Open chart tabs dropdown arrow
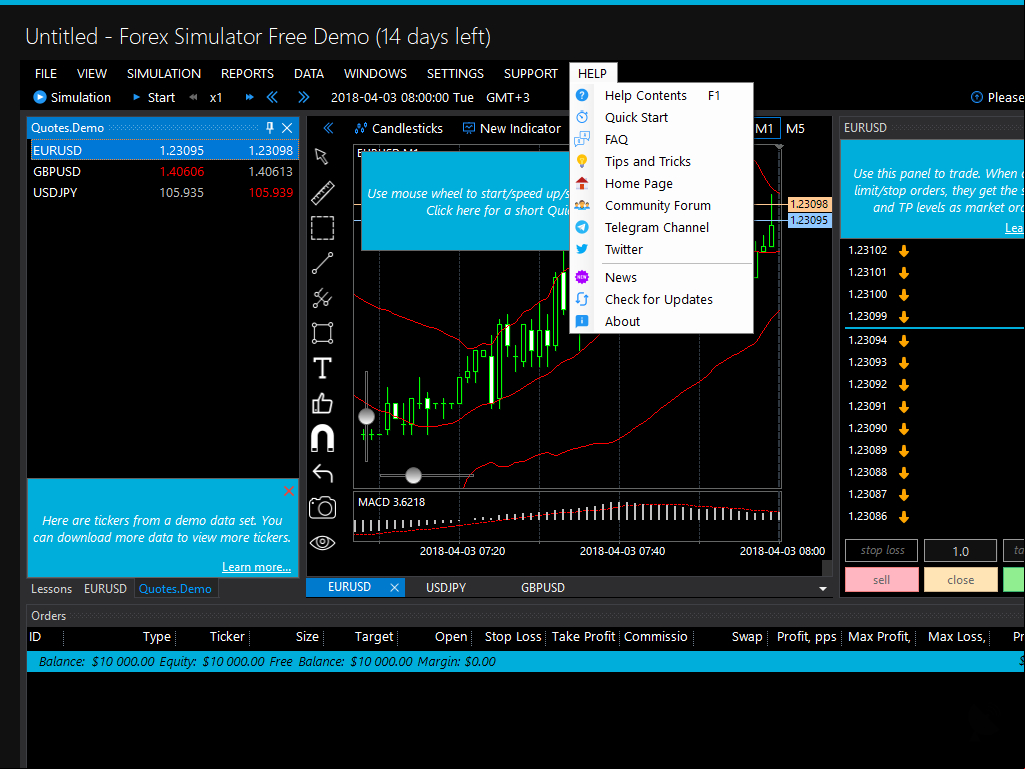 pos(822,589)
